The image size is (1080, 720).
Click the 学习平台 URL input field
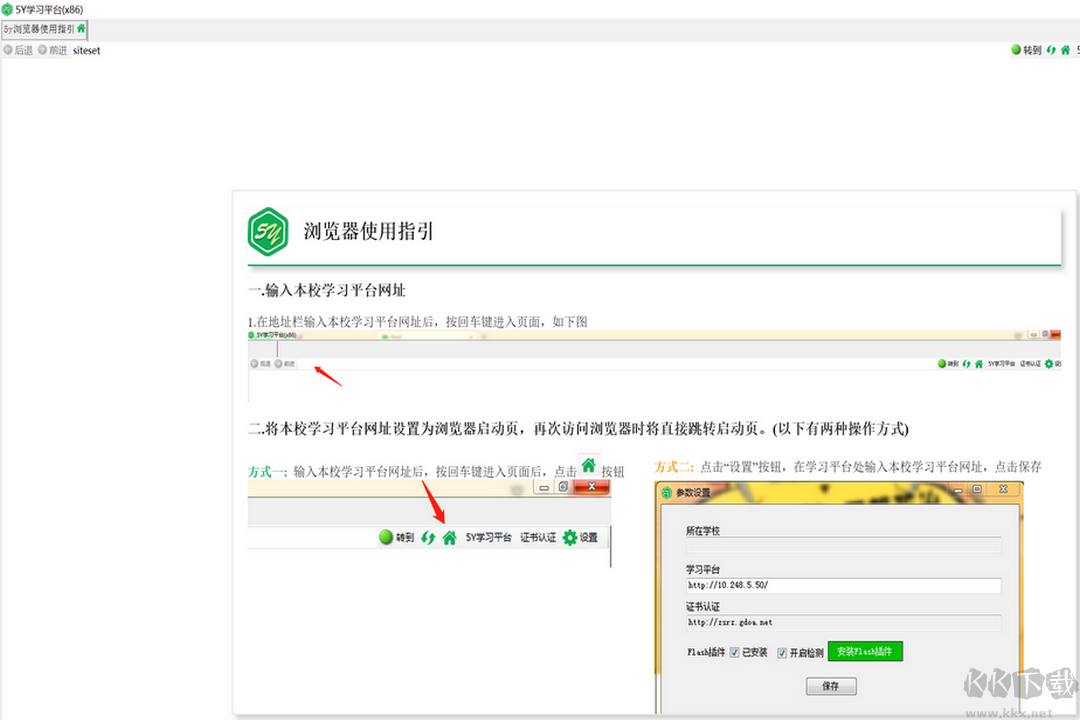tap(842, 585)
